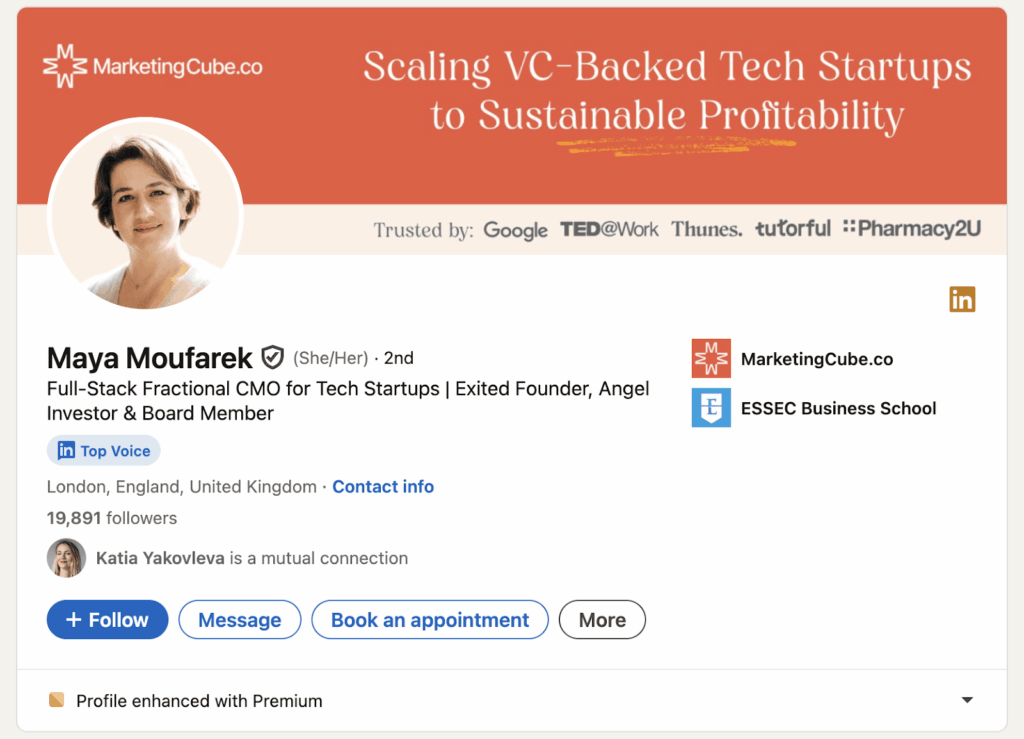Screen dimensions: 1024x739
Task: Open the MarketingCube.co company link
Action: coord(817,359)
